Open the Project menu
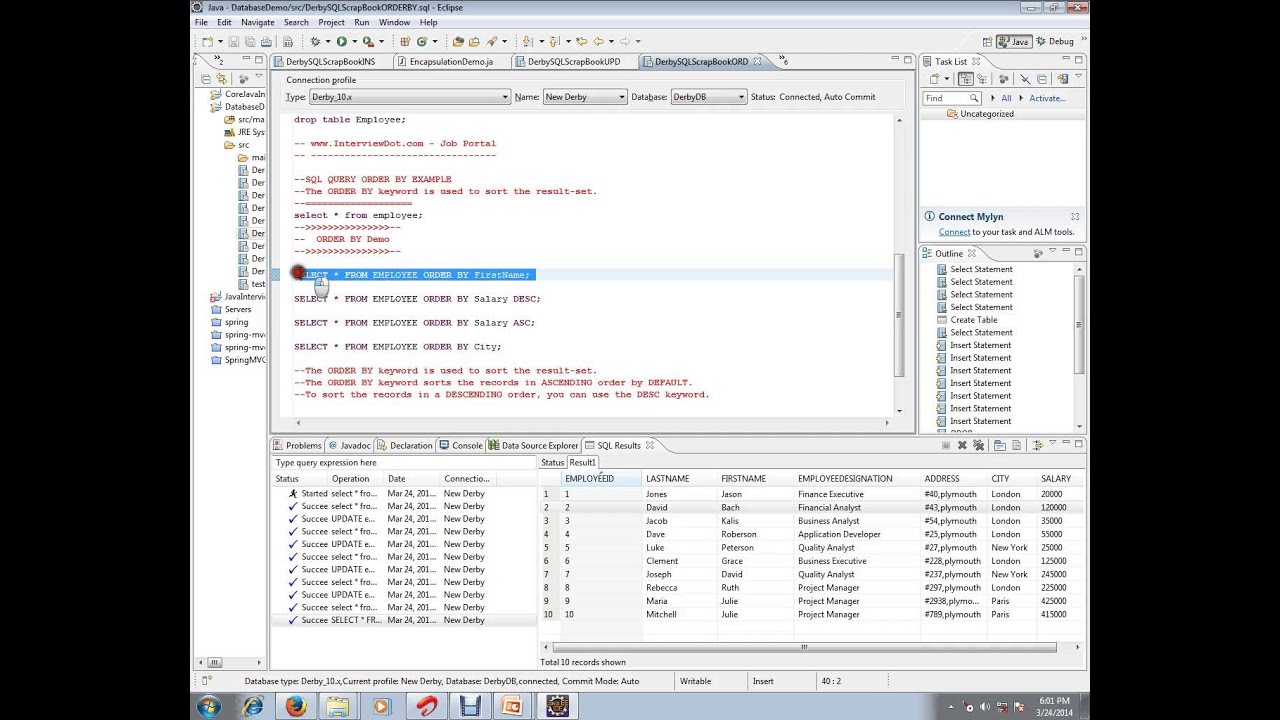1280x720 pixels. click(331, 22)
